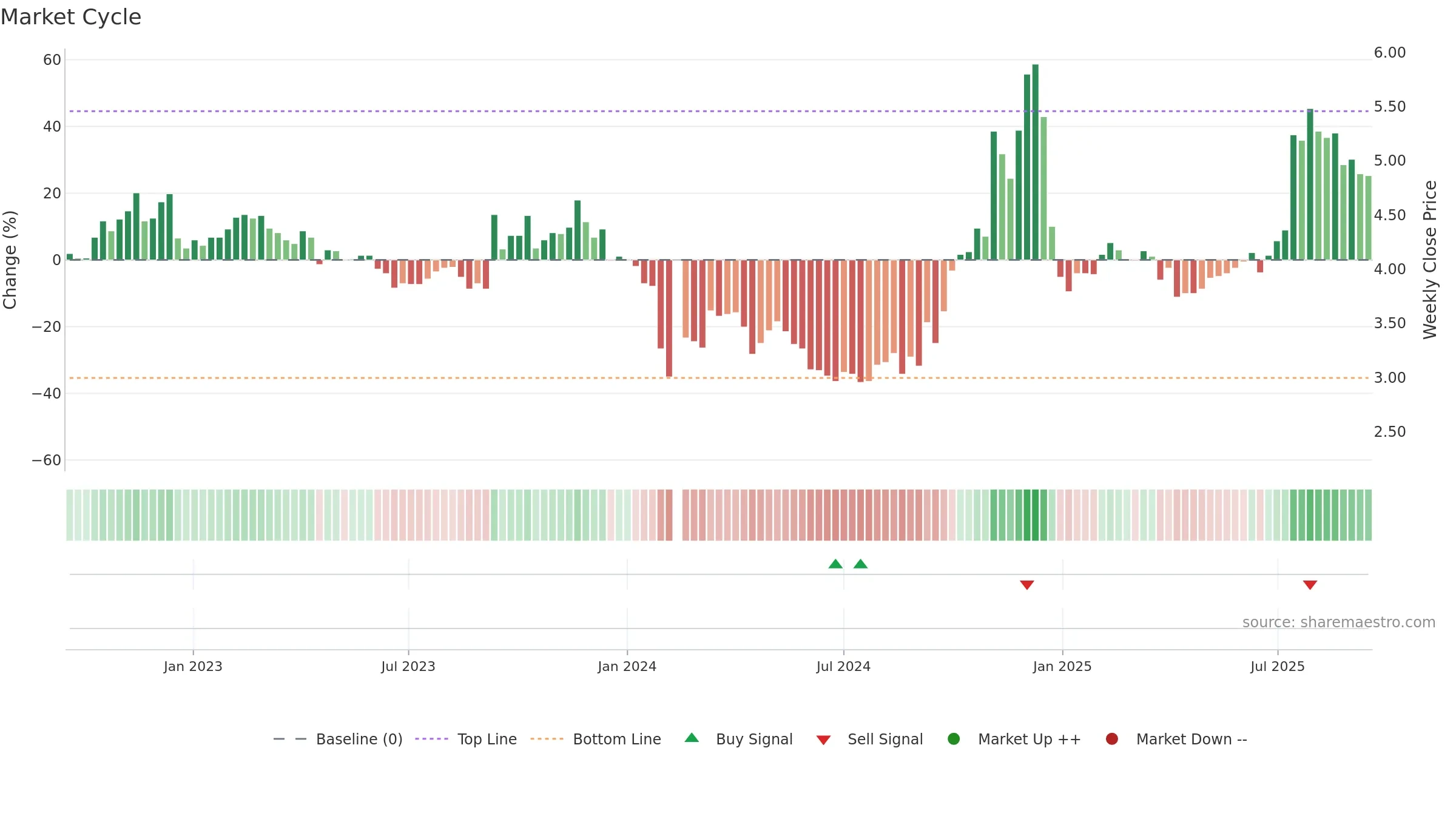Click the 4.50 price axis tick
Viewport: 1456px width, 819px height.
[1390, 215]
